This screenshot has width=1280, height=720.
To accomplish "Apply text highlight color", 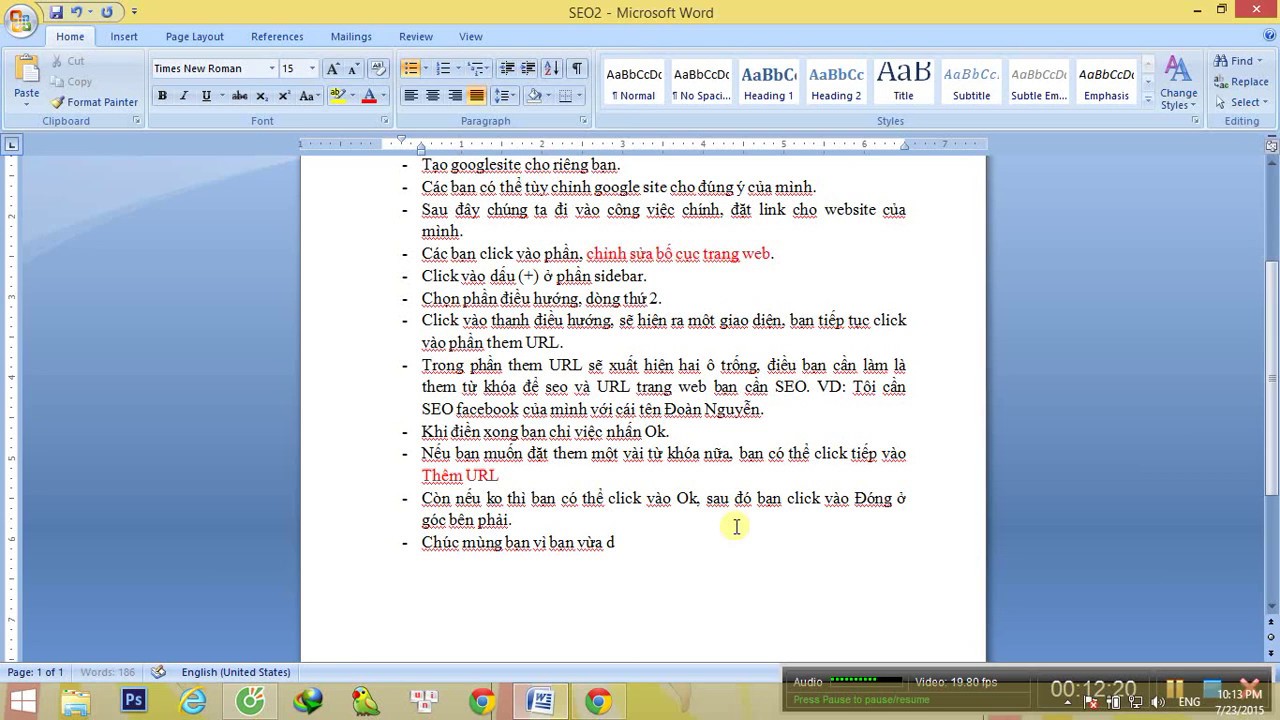I will click(x=338, y=96).
